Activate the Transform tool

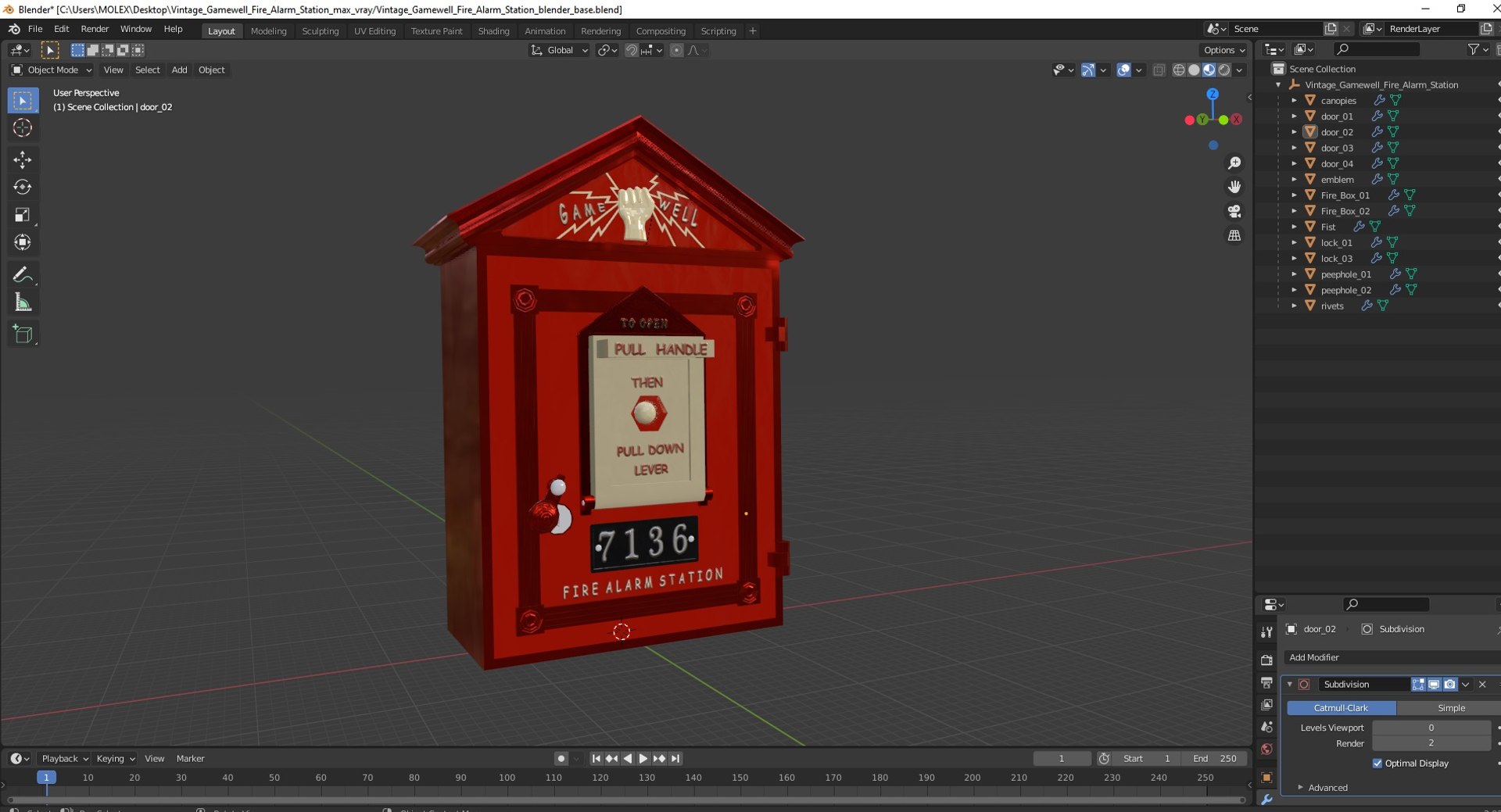coord(23,242)
